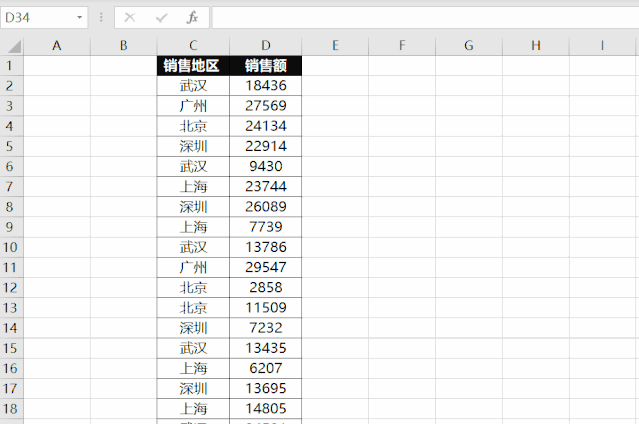Click cell with value 14805

click(x=266, y=409)
